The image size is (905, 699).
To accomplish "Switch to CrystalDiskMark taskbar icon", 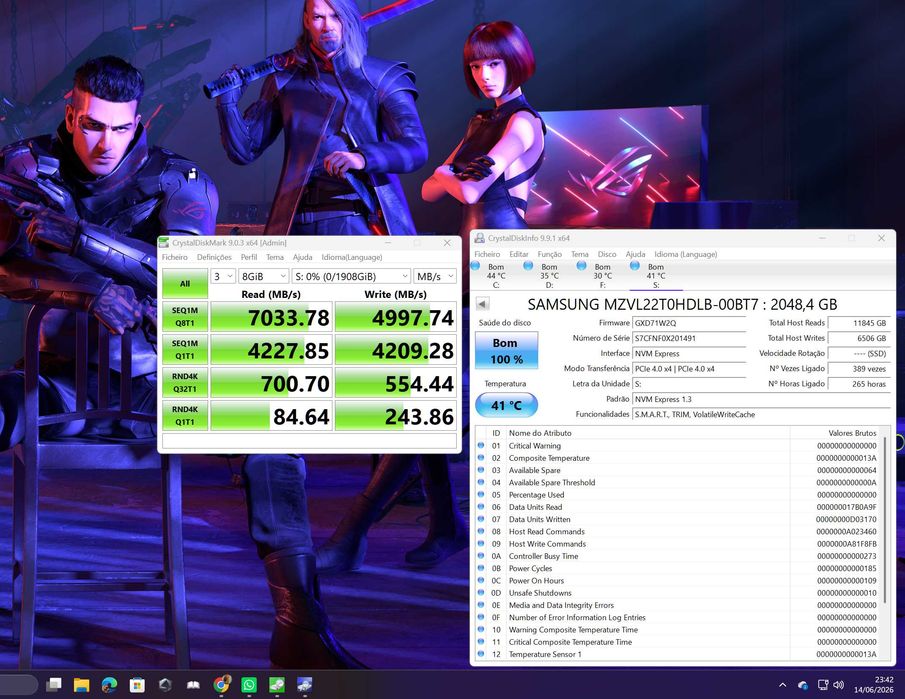I will point(276,685).
